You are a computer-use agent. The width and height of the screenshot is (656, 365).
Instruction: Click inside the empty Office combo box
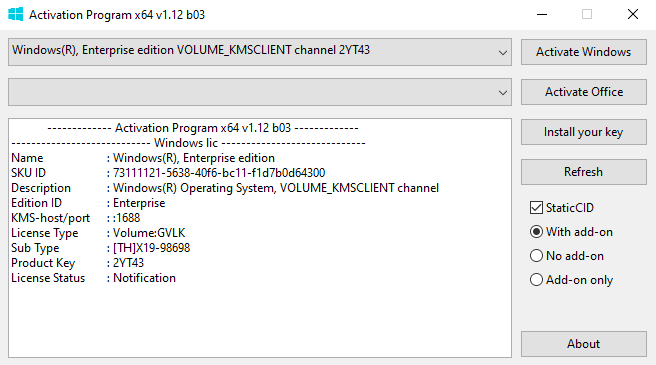coord(260,92)
